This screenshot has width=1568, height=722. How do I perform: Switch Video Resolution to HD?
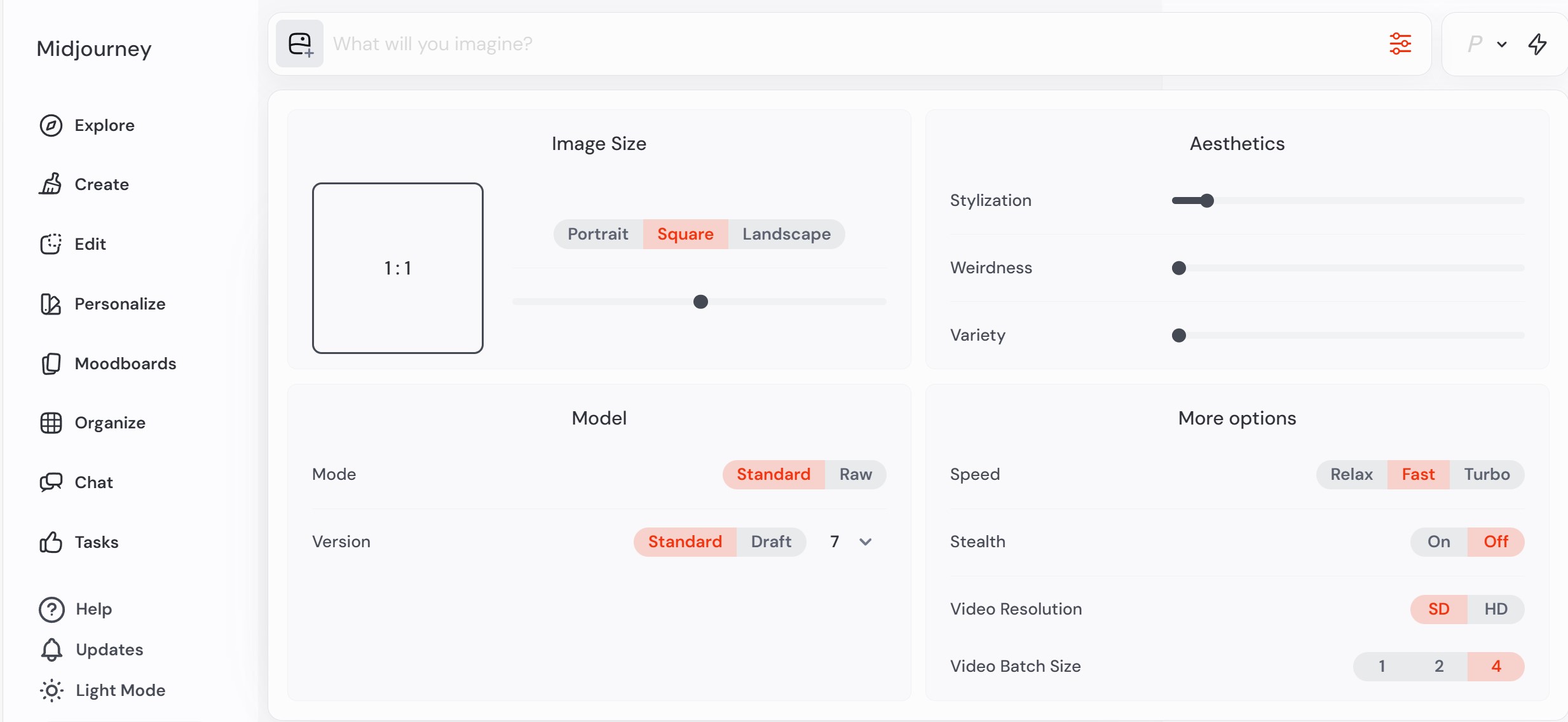coord(1496,609)
